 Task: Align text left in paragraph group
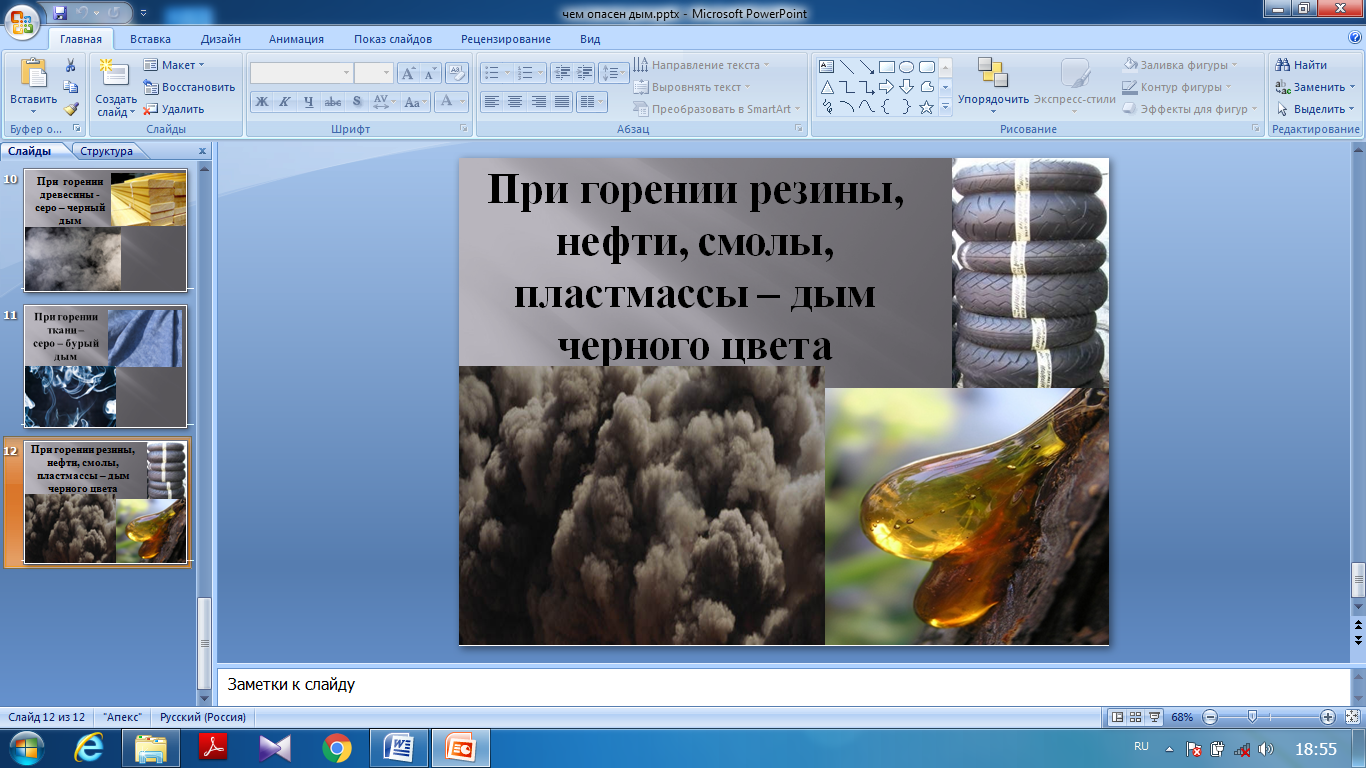coord(491,101)
